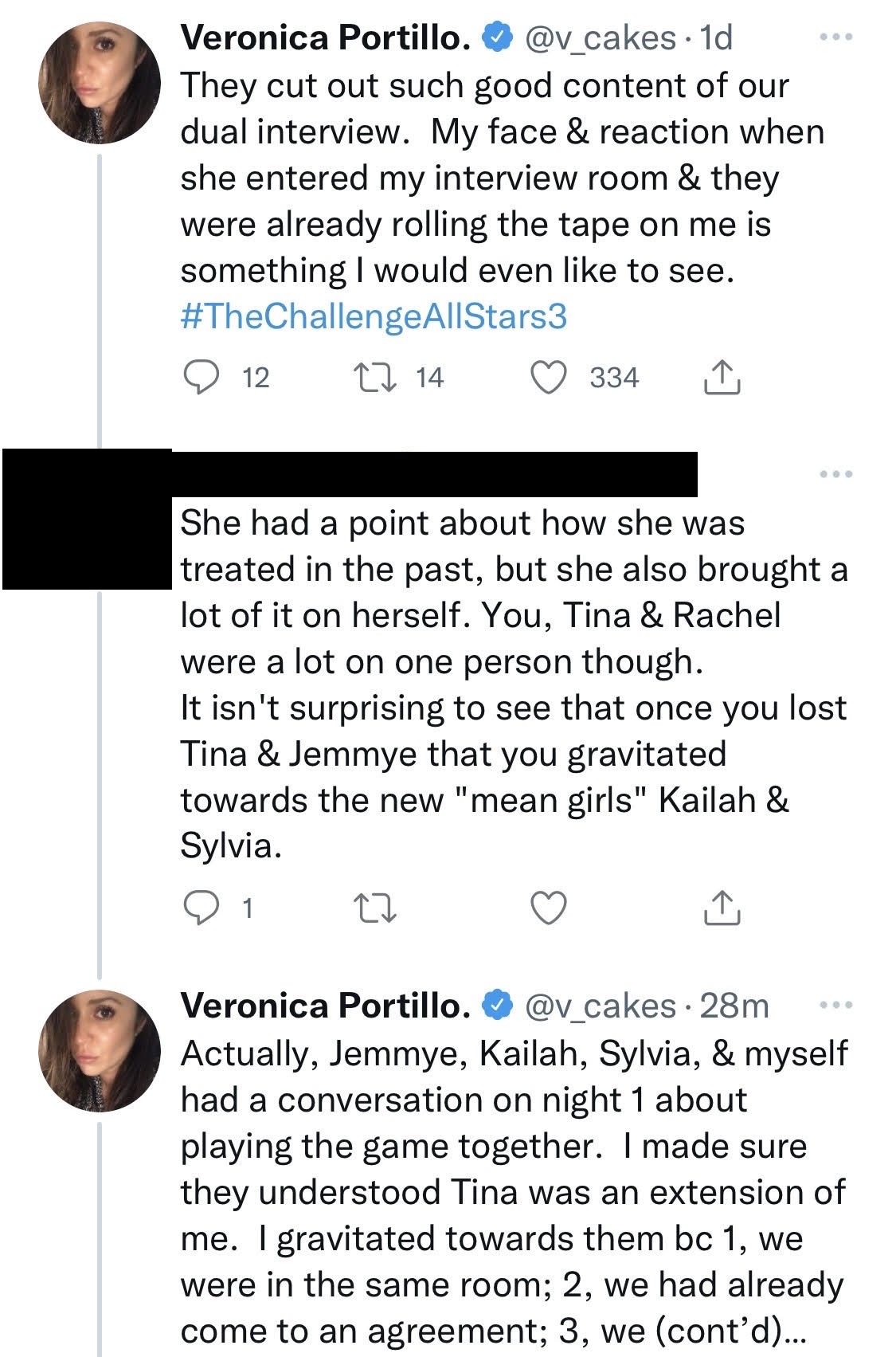Like the redacted user's reply about mean girls

pos(549,908)
